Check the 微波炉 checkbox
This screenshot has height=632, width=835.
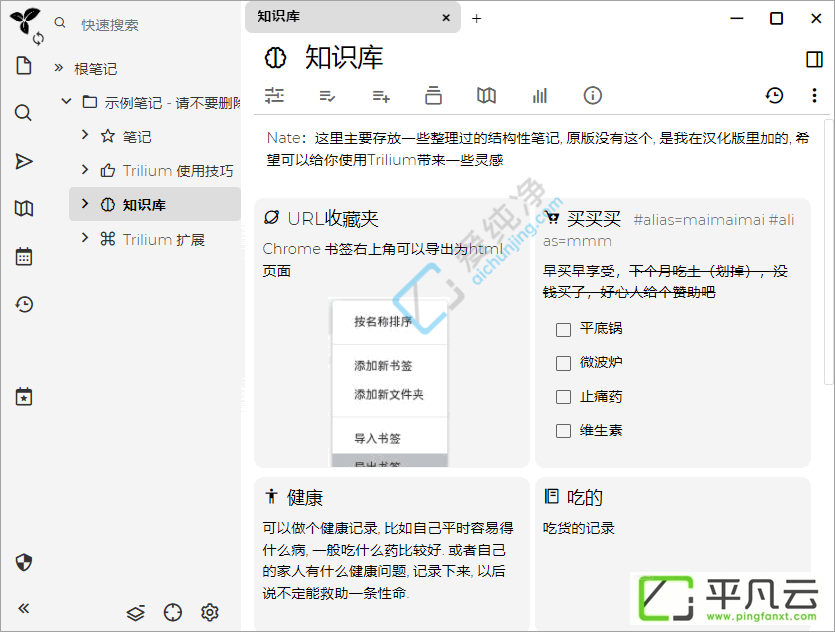click(x=563, y=363)
